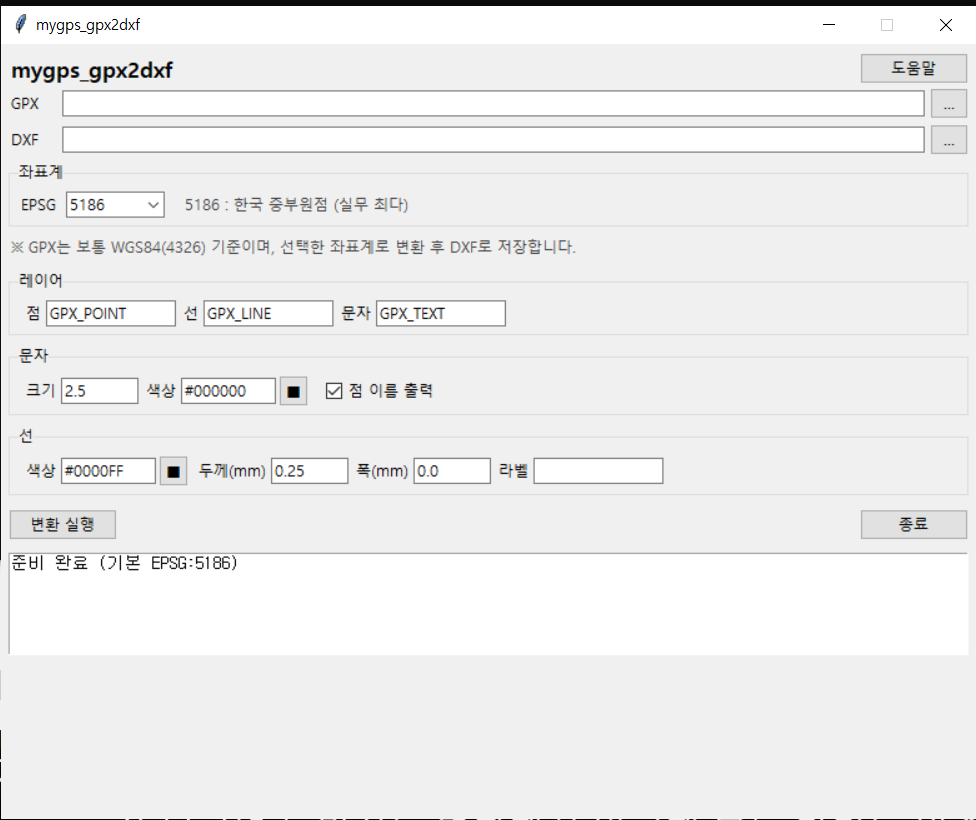This screenshot has width=976, height=820.
Task: Pick line color with swatch button
Action: click(x=173, y=471)
